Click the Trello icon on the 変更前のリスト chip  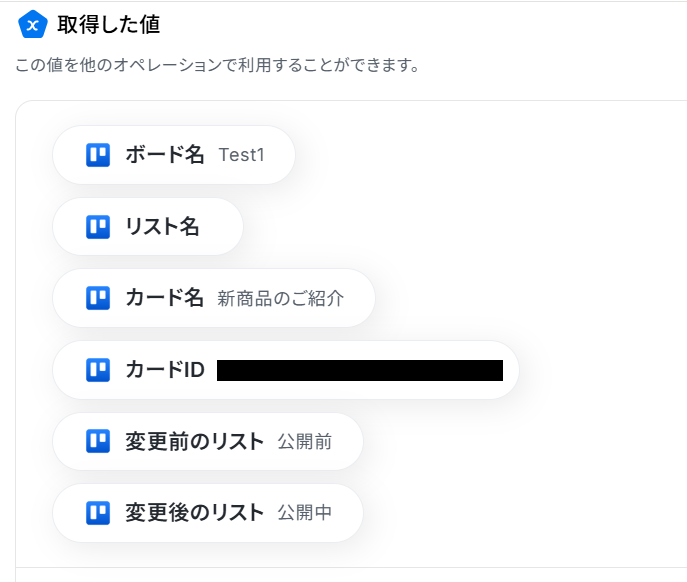click(x=98, y=441)
